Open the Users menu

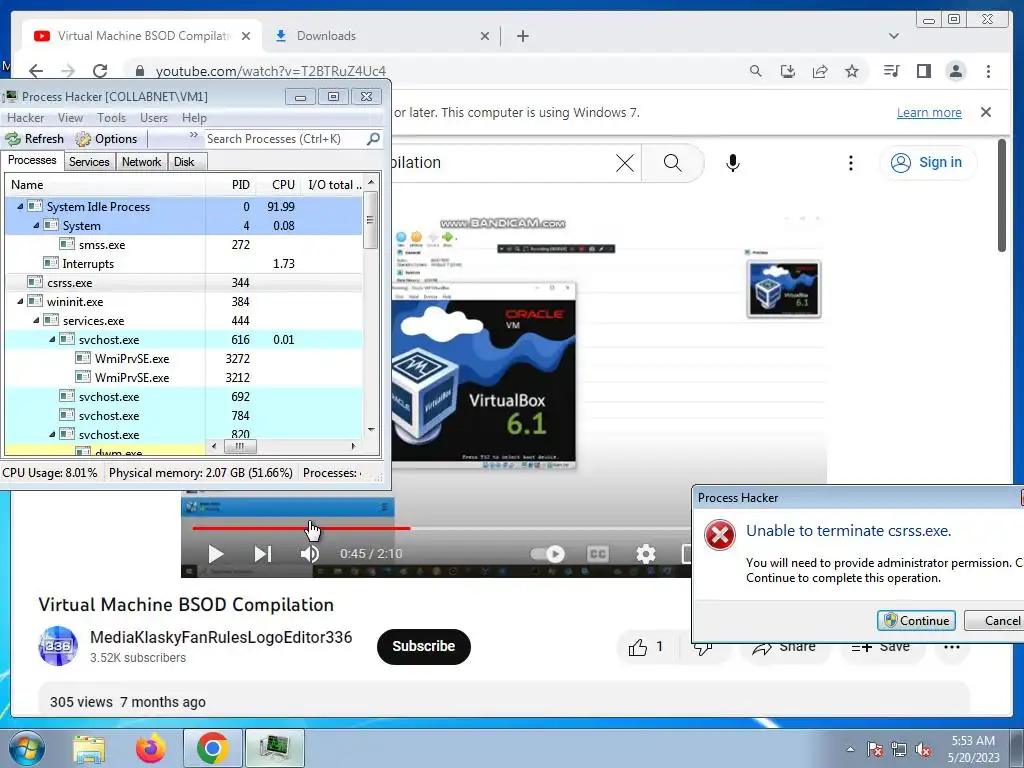(x=153, y=118)
